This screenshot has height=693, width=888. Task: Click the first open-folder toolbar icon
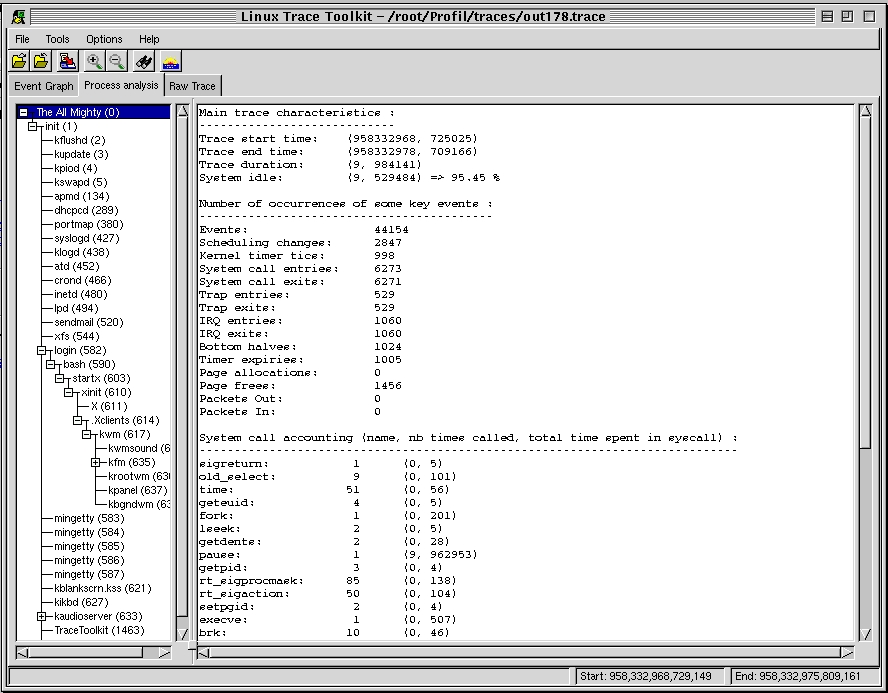tap(19, 61)
